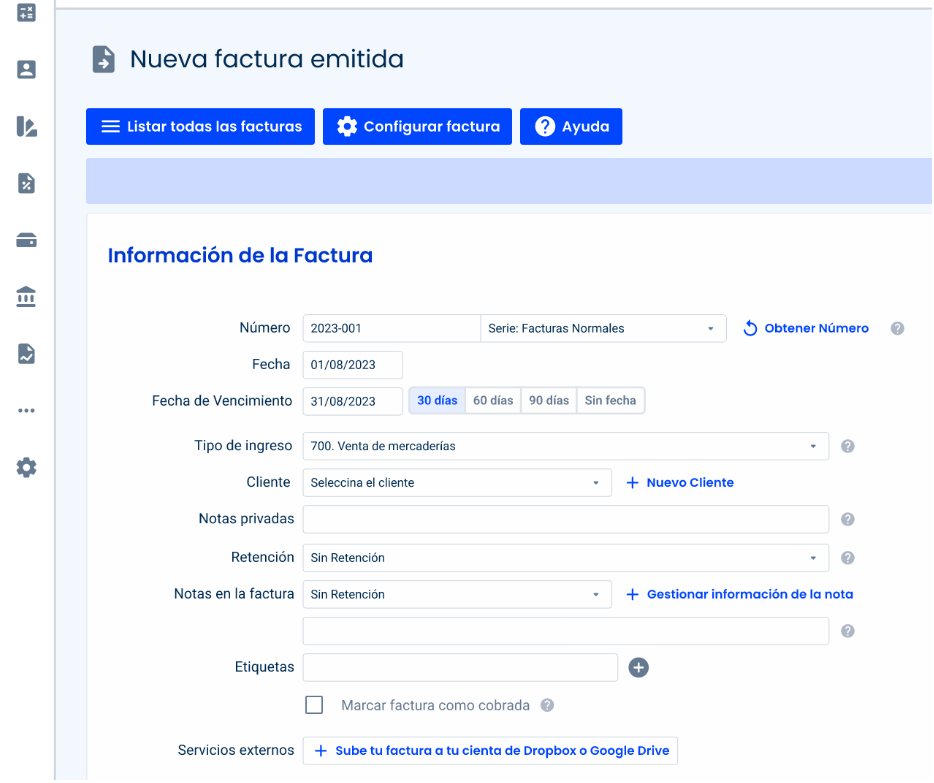
Task: Expand the Cliente selection dropdown
Action: 456,483
